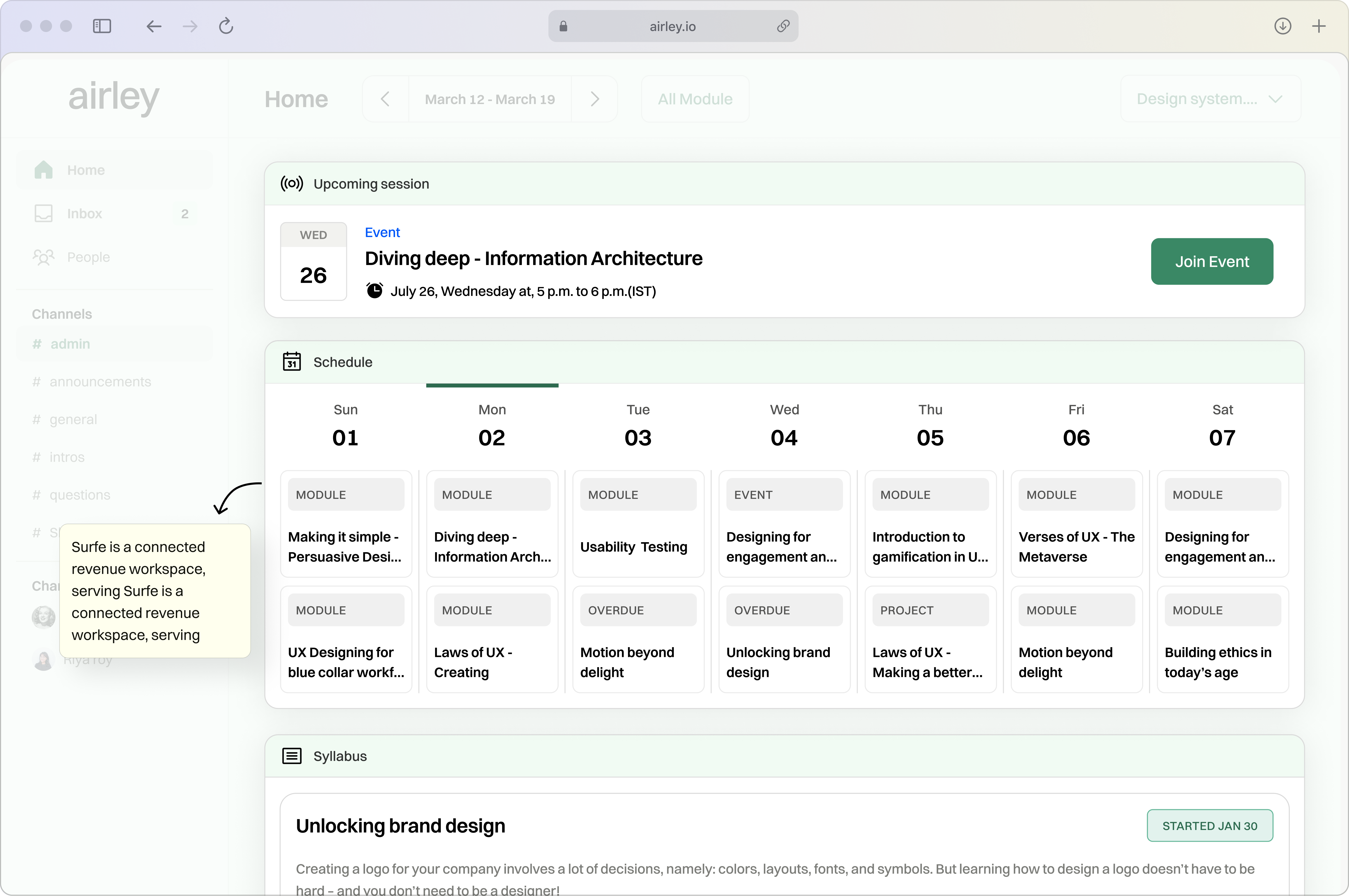The width and height of the screenshot is (1349, 896).
Task: Open browser downloads icon
Action: click(x=1283, y=26)
